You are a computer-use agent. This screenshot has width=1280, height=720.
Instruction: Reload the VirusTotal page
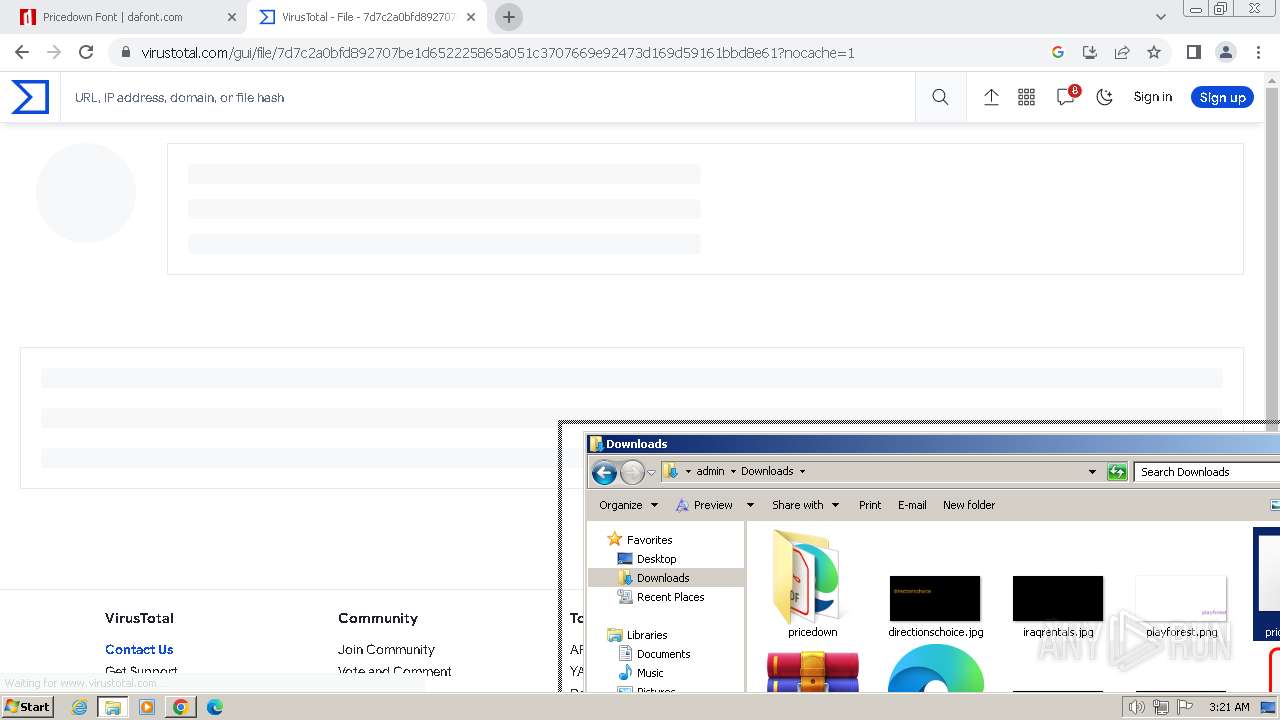(86, 52)
